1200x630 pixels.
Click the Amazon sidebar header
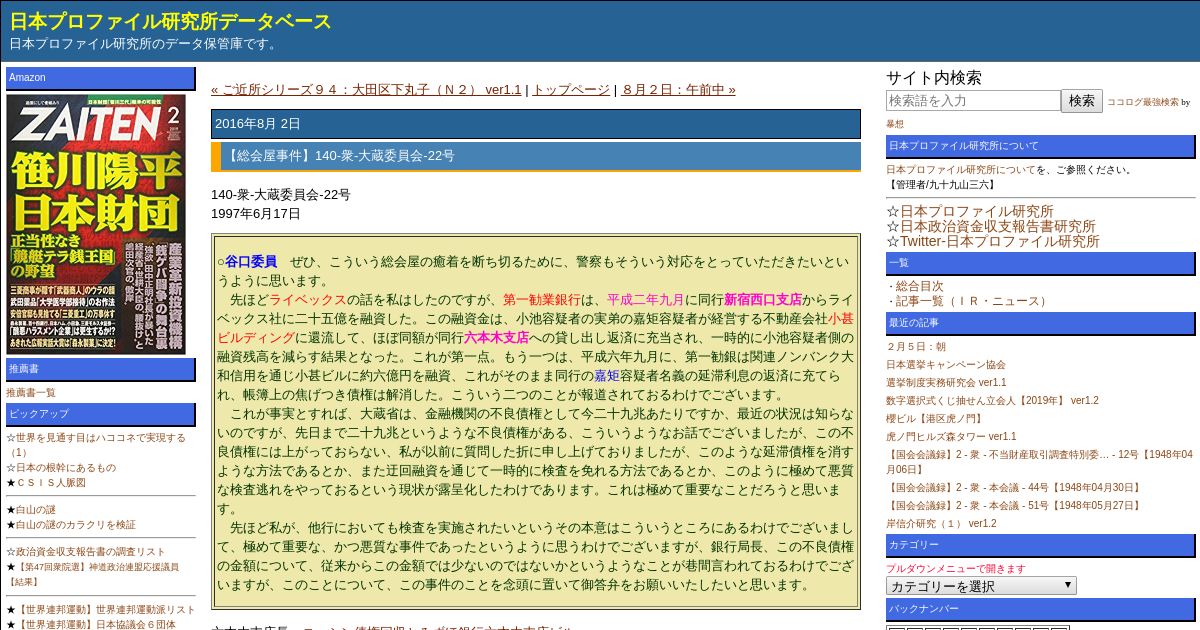pyautogui.click(x=101, y=78)
